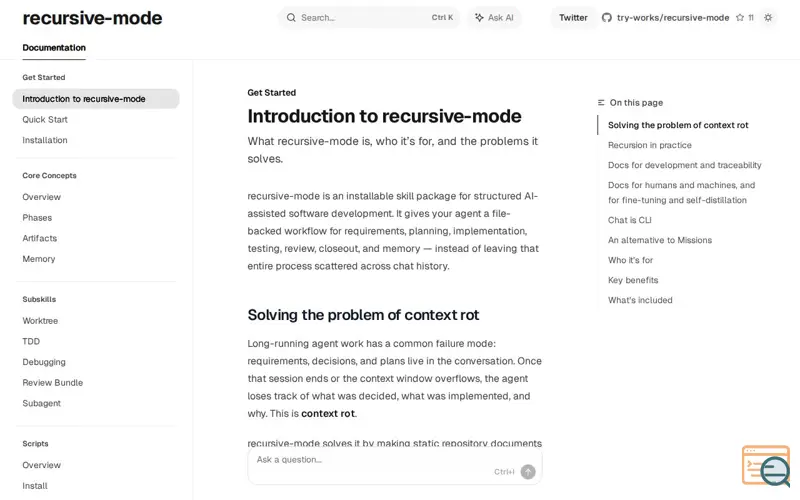Image resolution: width=800 pixels, height=500 pixels.
Task: Click the star count 11
Action: 751,18
